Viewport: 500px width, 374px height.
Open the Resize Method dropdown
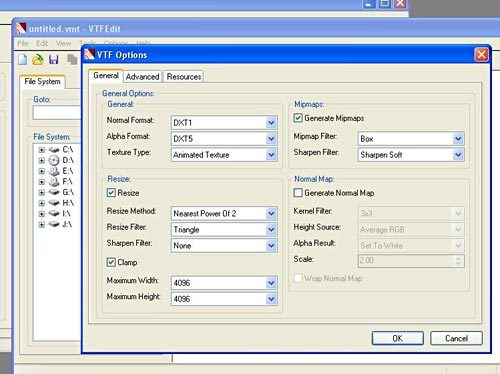(x=224, y=213)
